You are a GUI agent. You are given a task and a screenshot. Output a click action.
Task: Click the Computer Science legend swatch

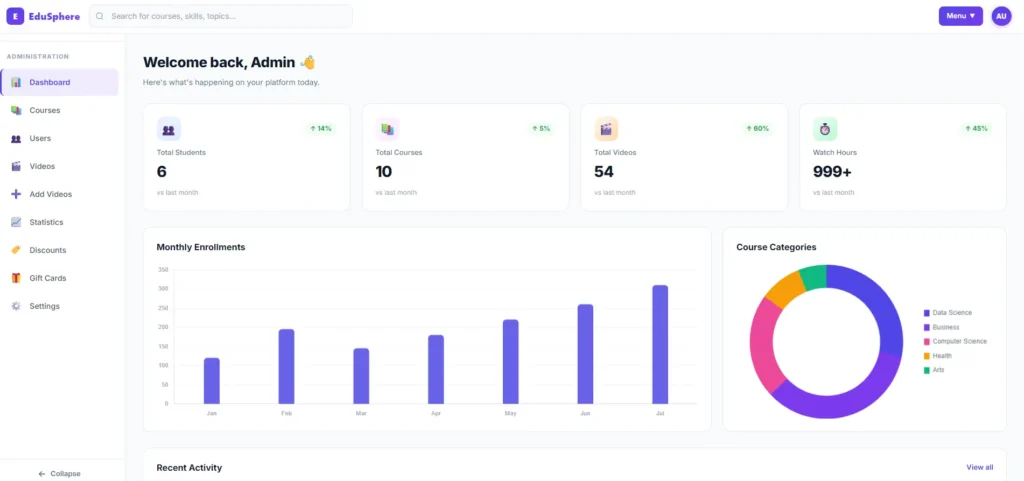(927, 341)
